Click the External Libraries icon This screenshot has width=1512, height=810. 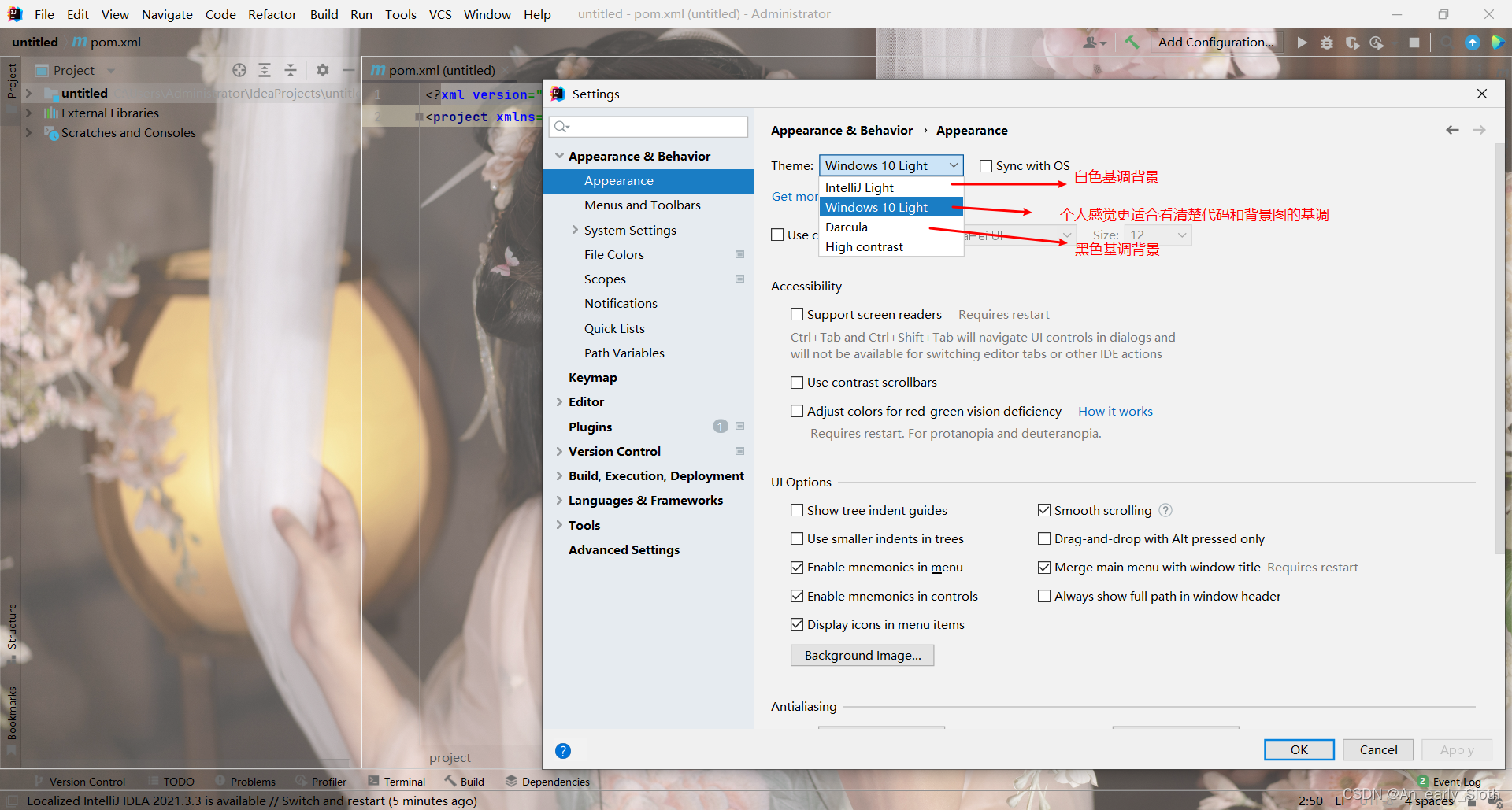click(51, 113)
